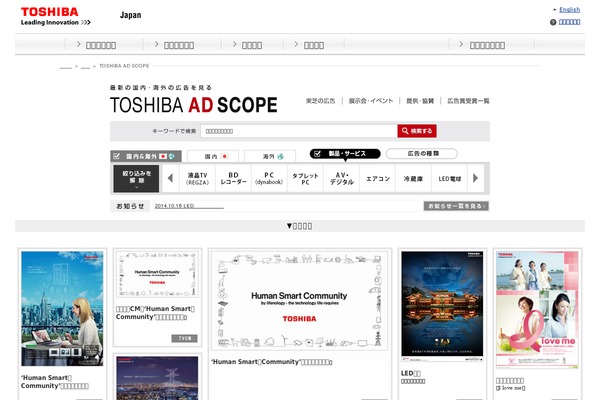Open the help link with the question mark icon

point(566,22)
